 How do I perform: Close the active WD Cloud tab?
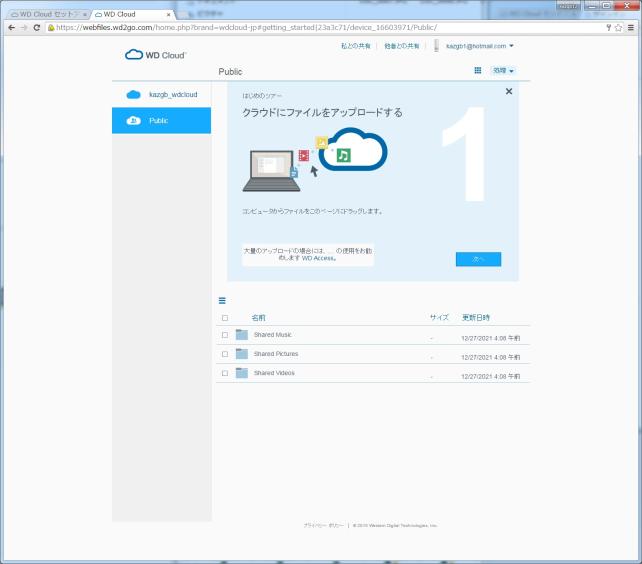coord(168,14)
